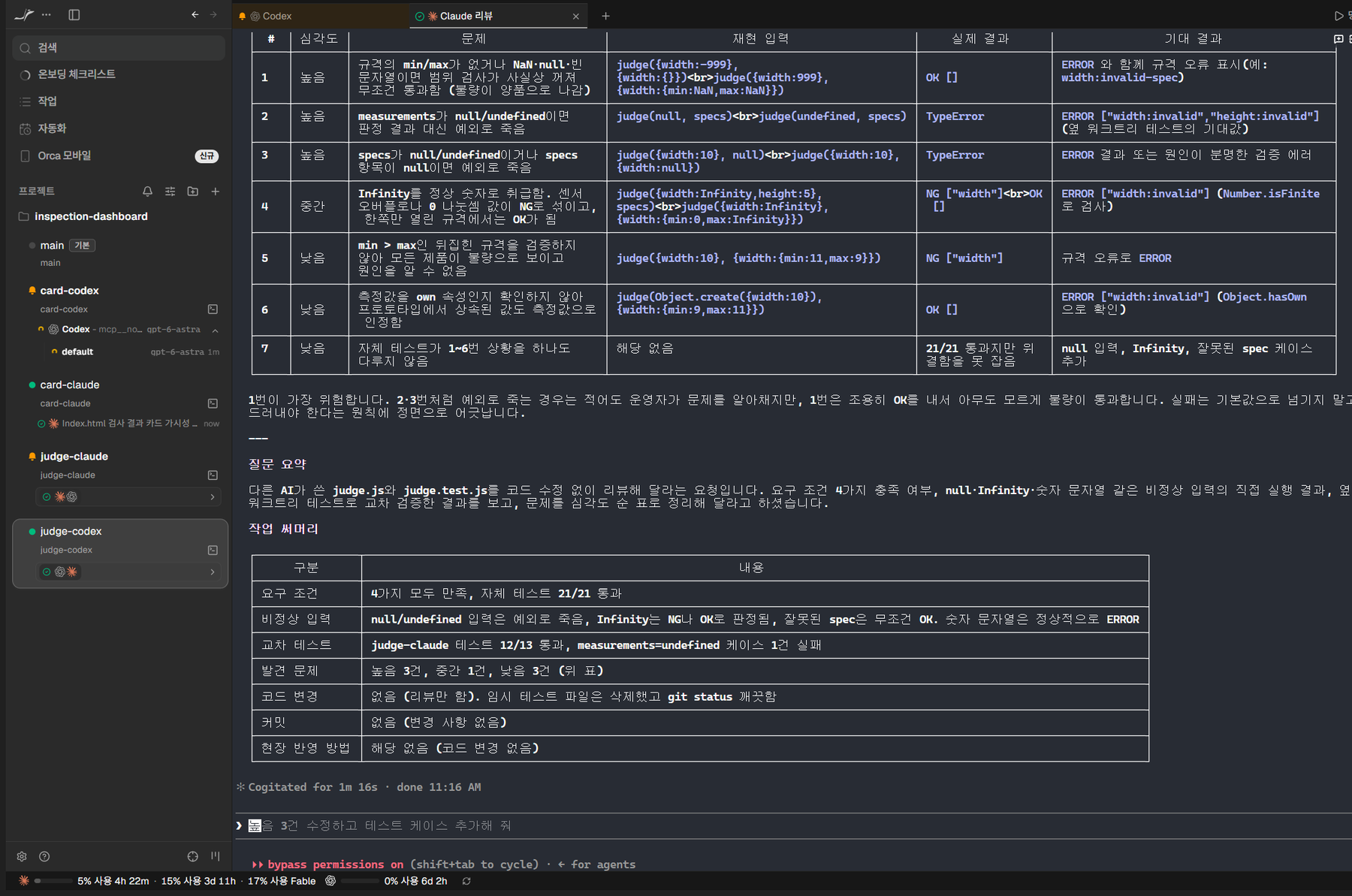This screenshot has height=896, width=1352.
Task: Click the prompt input line
Action: pyautogui.click(x=792, y=825)
